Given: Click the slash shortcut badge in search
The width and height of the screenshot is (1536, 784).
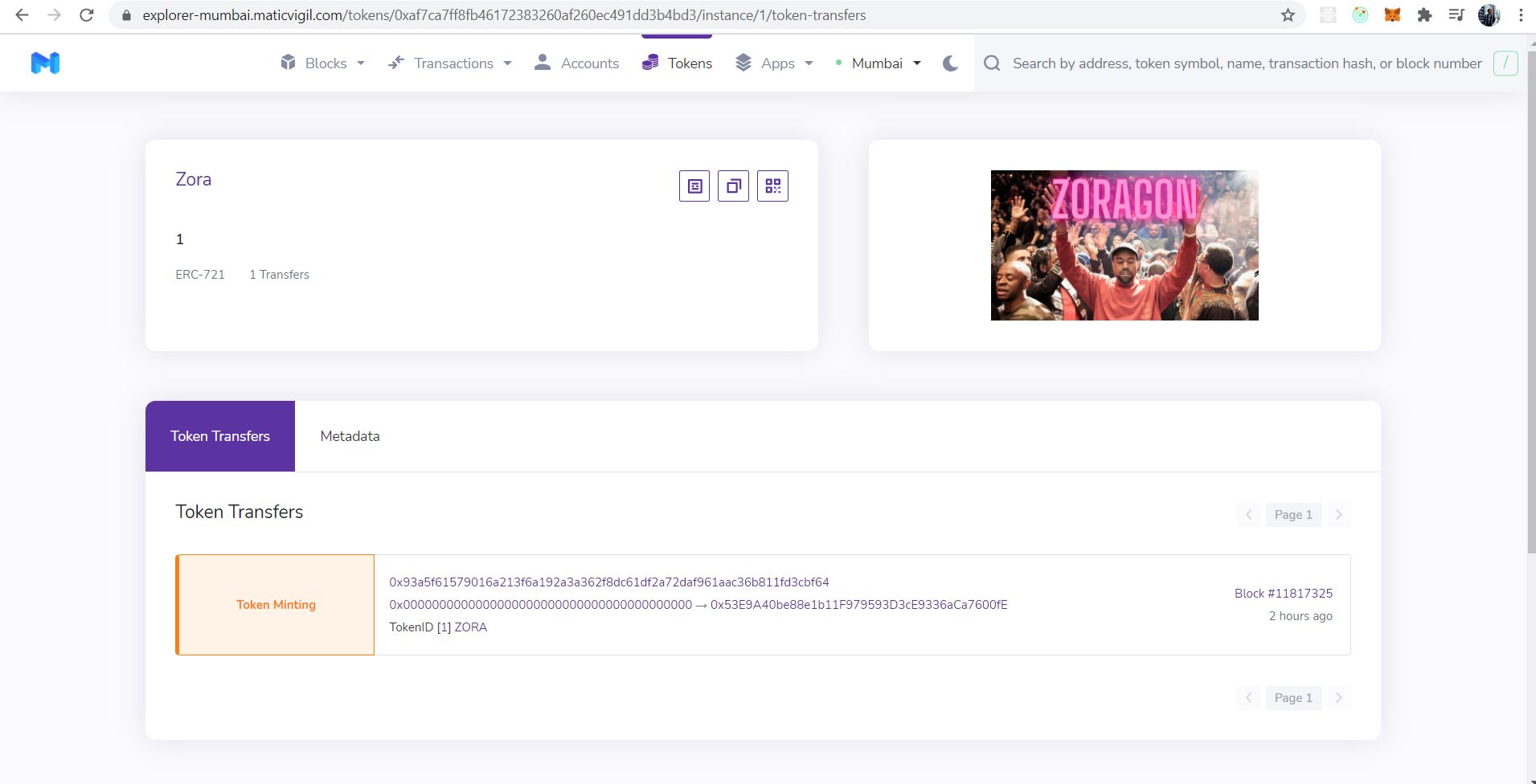Looking at the screenshot, I should 1505,63.
